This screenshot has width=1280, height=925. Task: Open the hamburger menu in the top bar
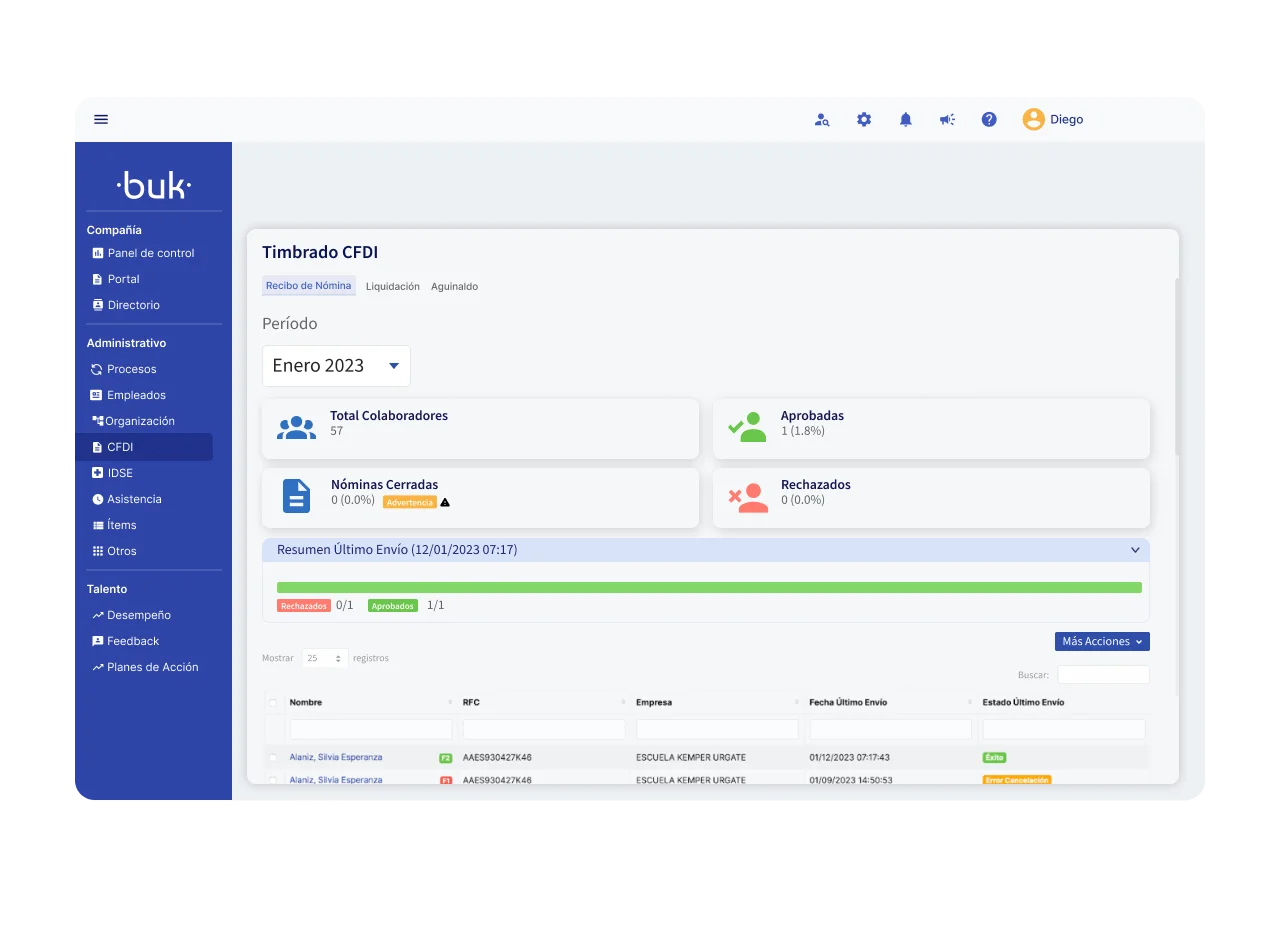coord(101,119)
